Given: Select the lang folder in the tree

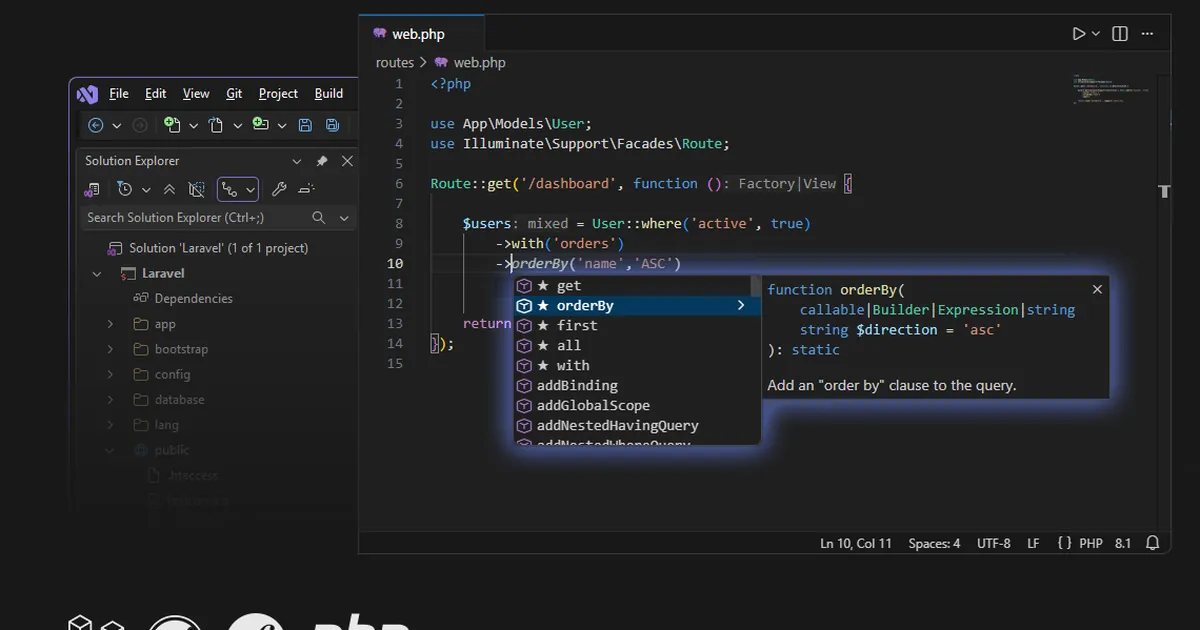Looking at the screenshot, I should point(156,425).
